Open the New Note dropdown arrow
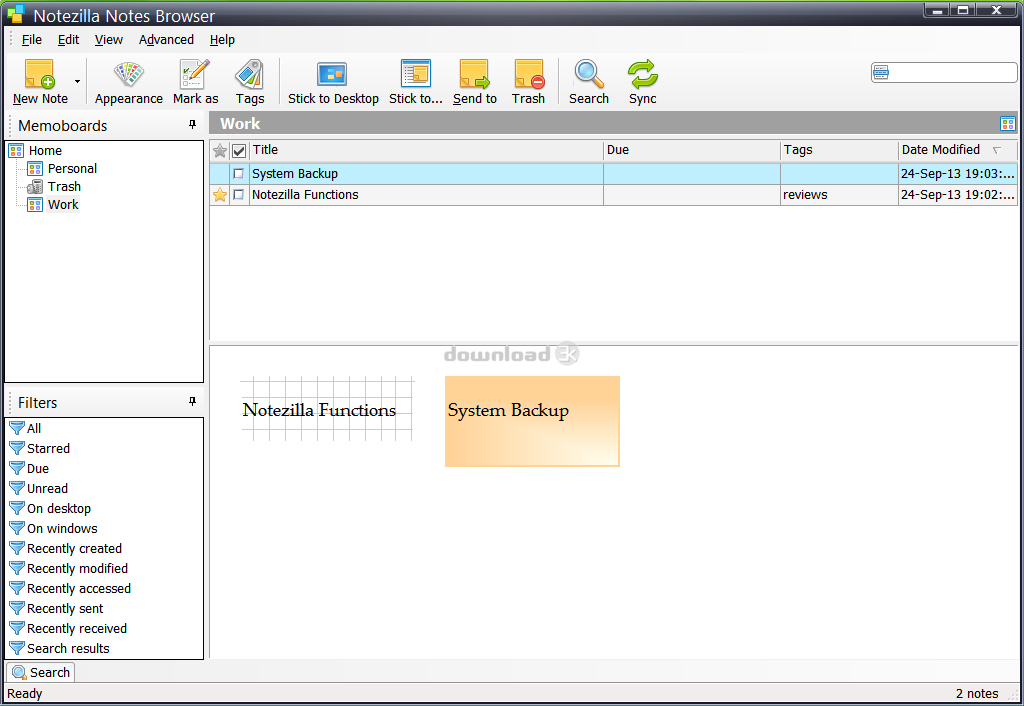Screen dimensions: 1024x706 77,82
